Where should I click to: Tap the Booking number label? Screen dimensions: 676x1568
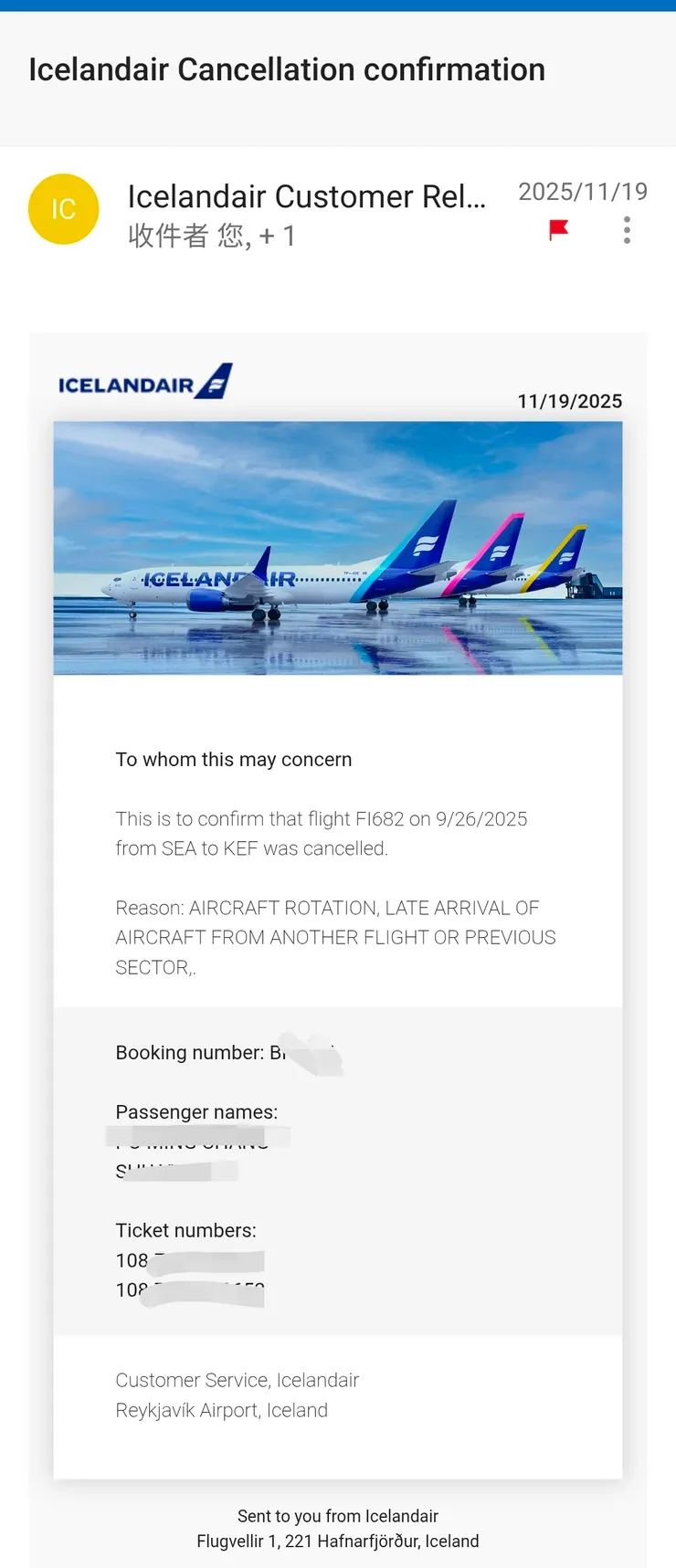click(189, 1053)
